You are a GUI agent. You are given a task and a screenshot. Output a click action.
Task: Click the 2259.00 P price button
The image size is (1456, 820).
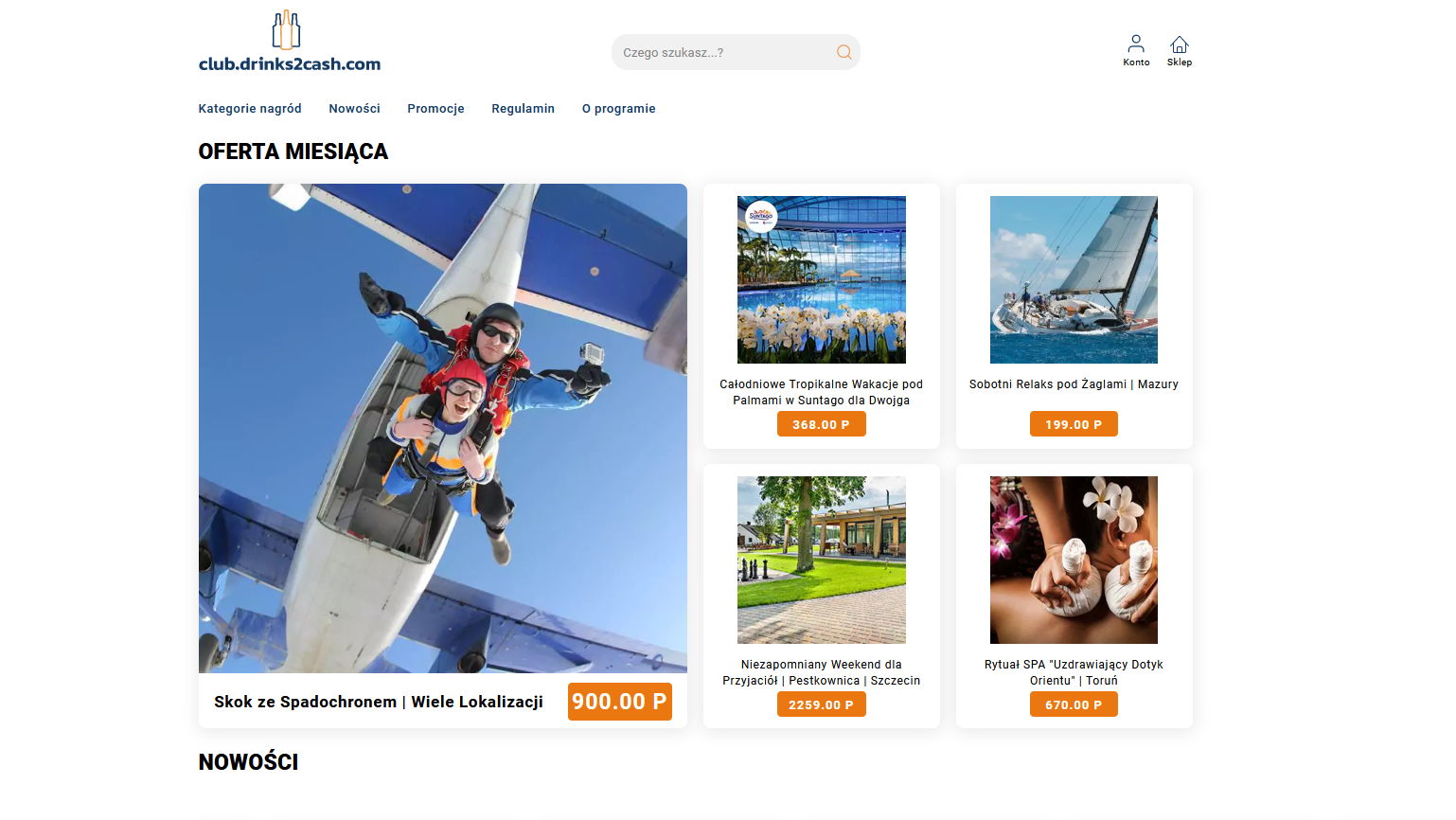[822, 704]
